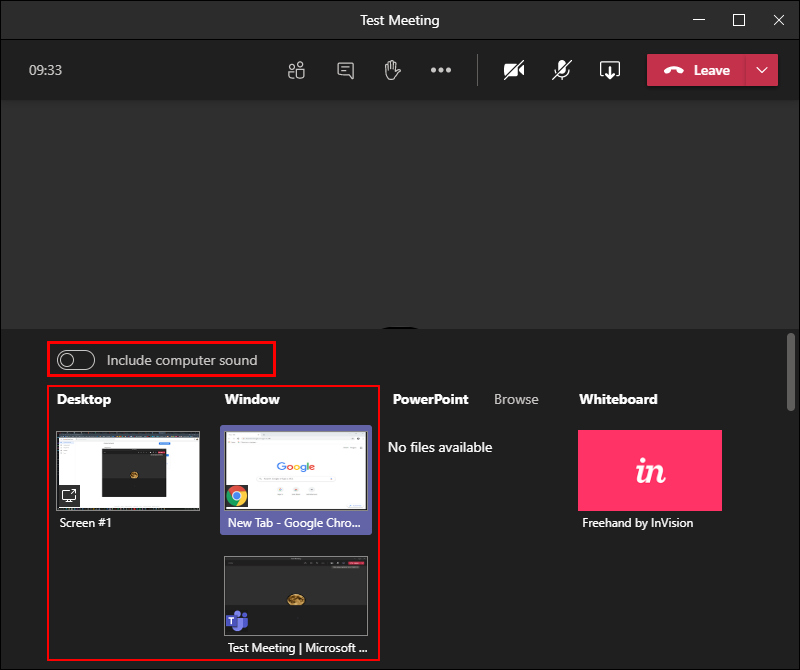This screenshot has height=670, width=800.
Task: Unmute the microphone
Action: (562, 70)
